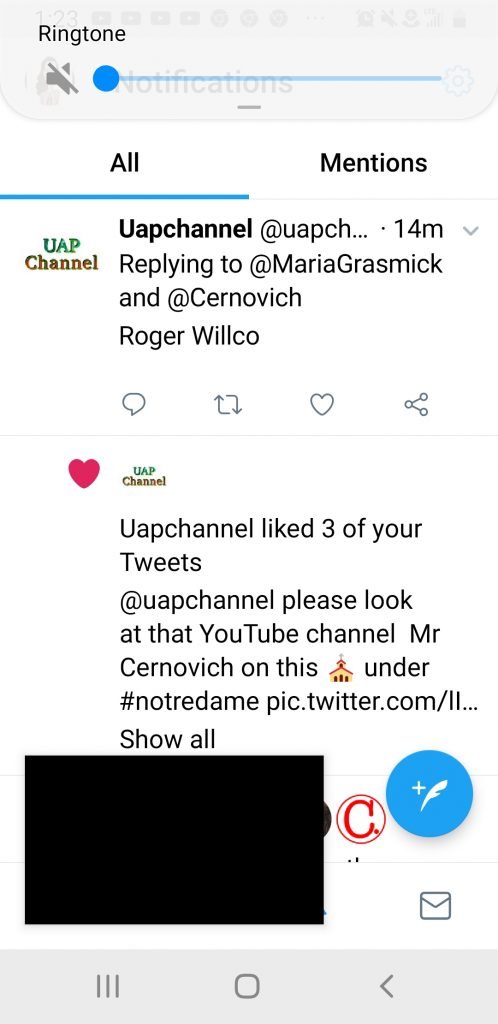Tap the Android home navigation button

coord(247,986)
